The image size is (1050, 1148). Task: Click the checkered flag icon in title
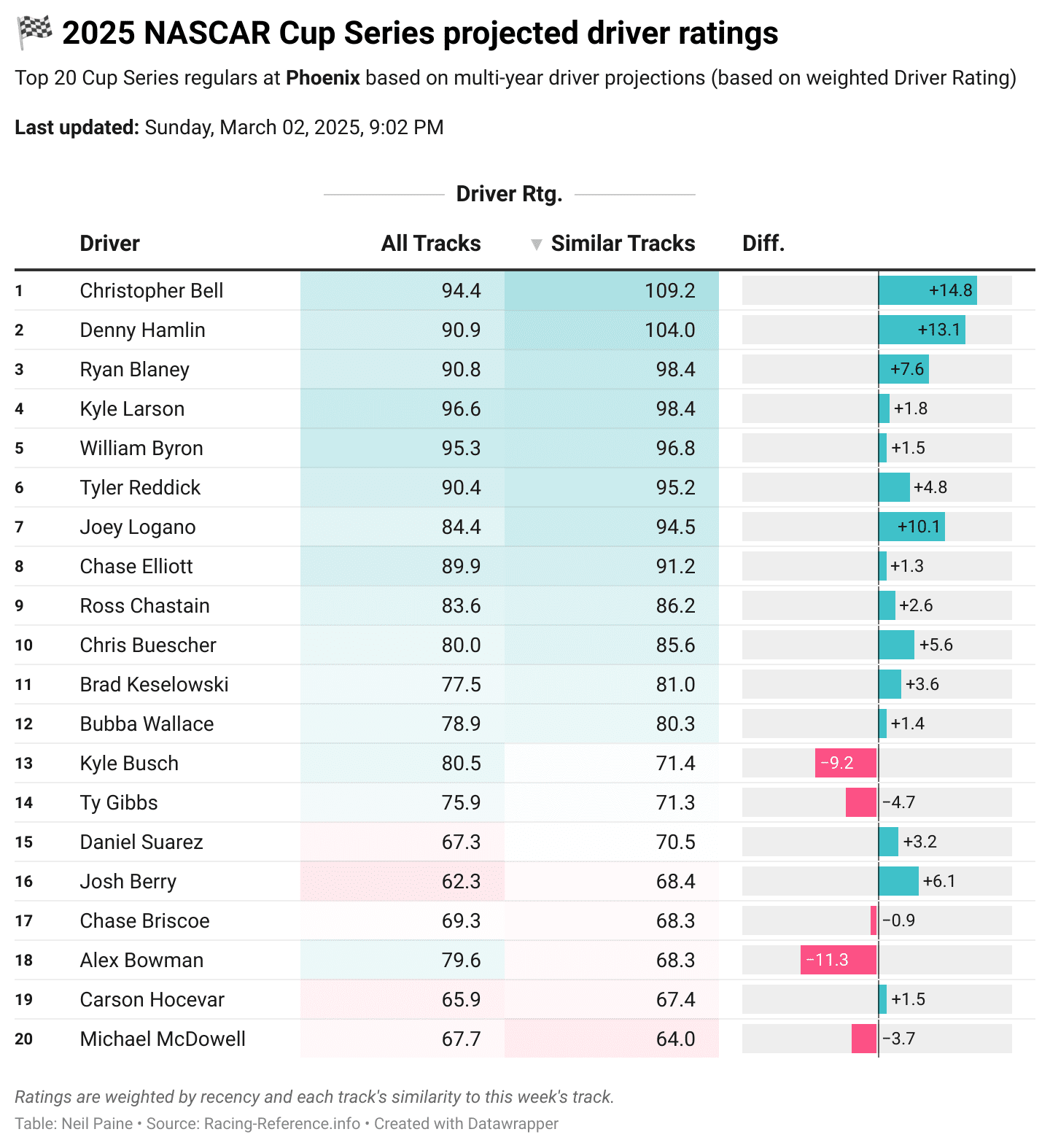pos(34,32)
